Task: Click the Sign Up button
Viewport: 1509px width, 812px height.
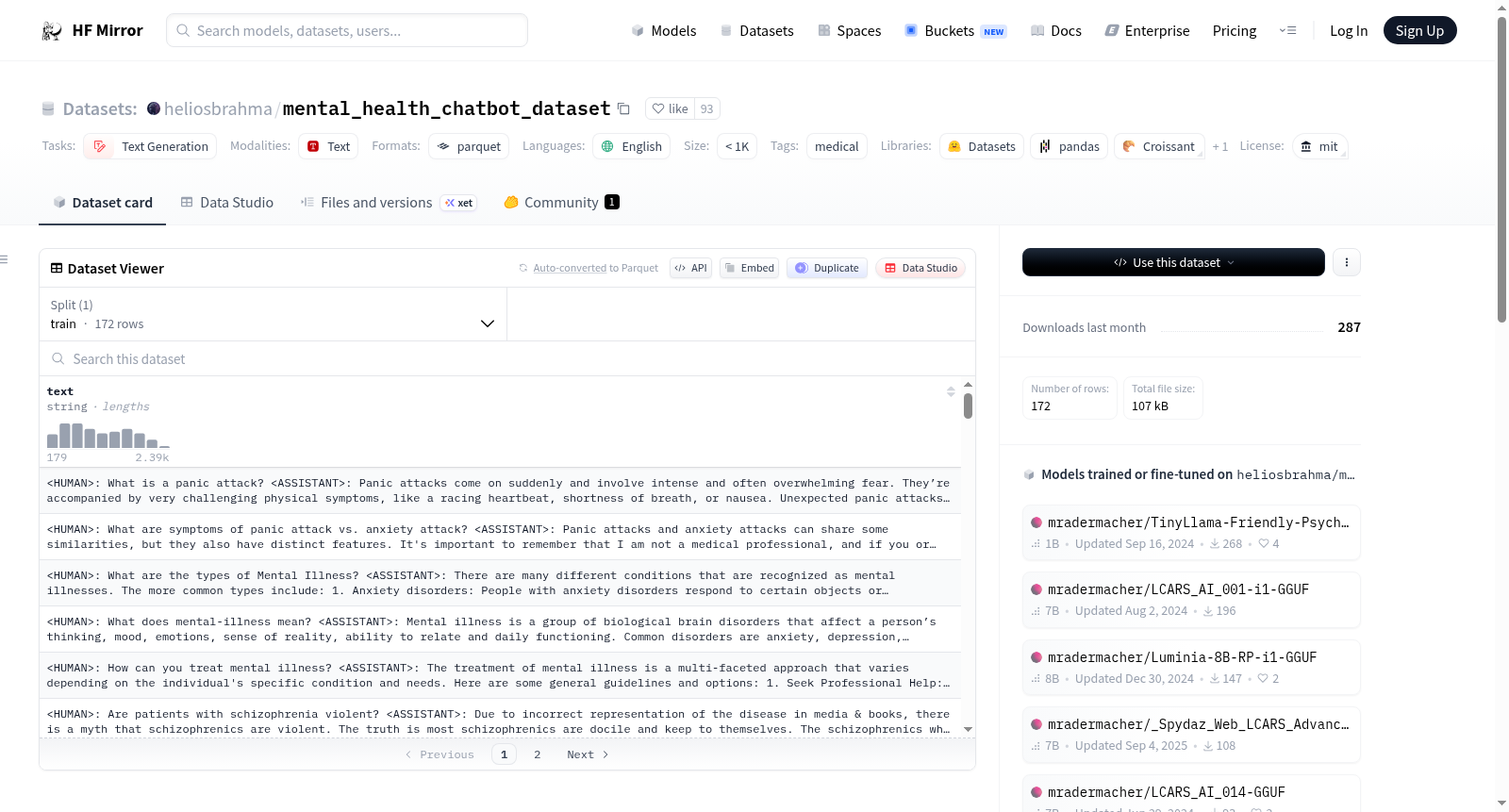Action: pyautogui.click(x=1419, y=30)
